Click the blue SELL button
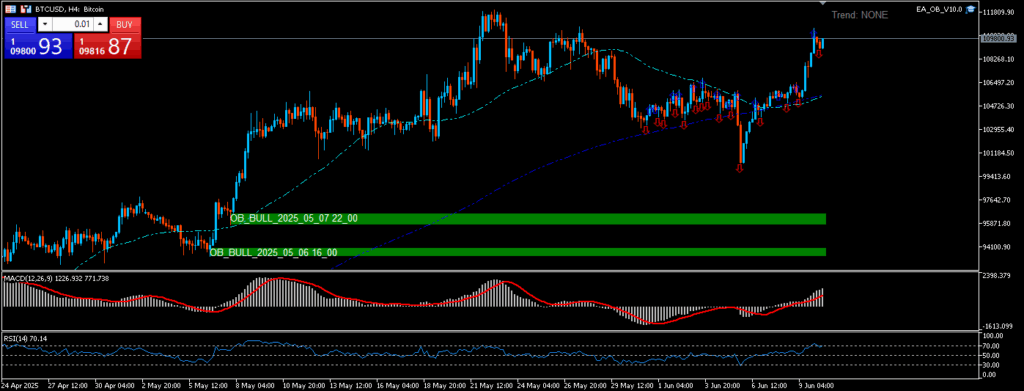The image size is (1024, 391). point(20,25)
